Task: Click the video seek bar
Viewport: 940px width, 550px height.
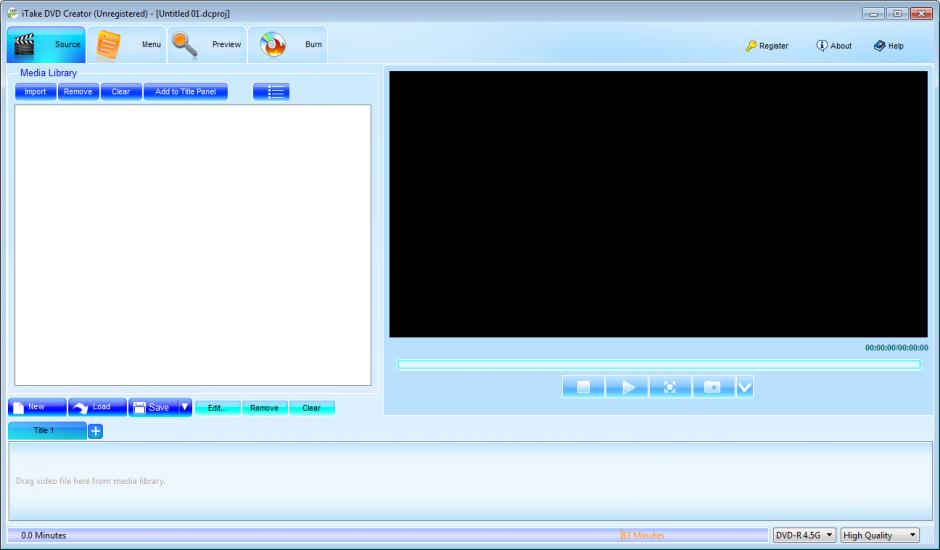Action: pyautogui.click(x=659, y=365)
